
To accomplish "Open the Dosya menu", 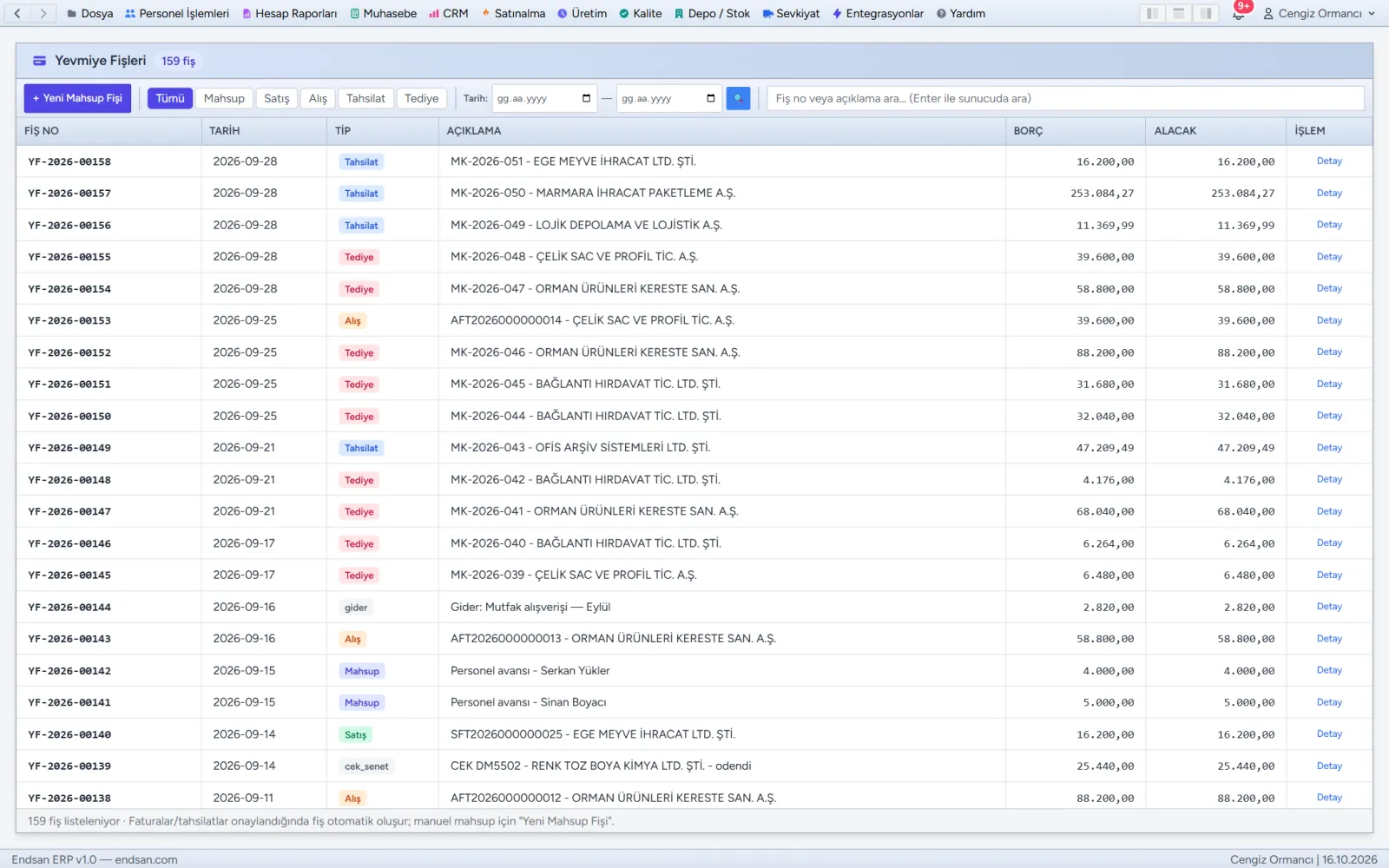I will point(89,13).
